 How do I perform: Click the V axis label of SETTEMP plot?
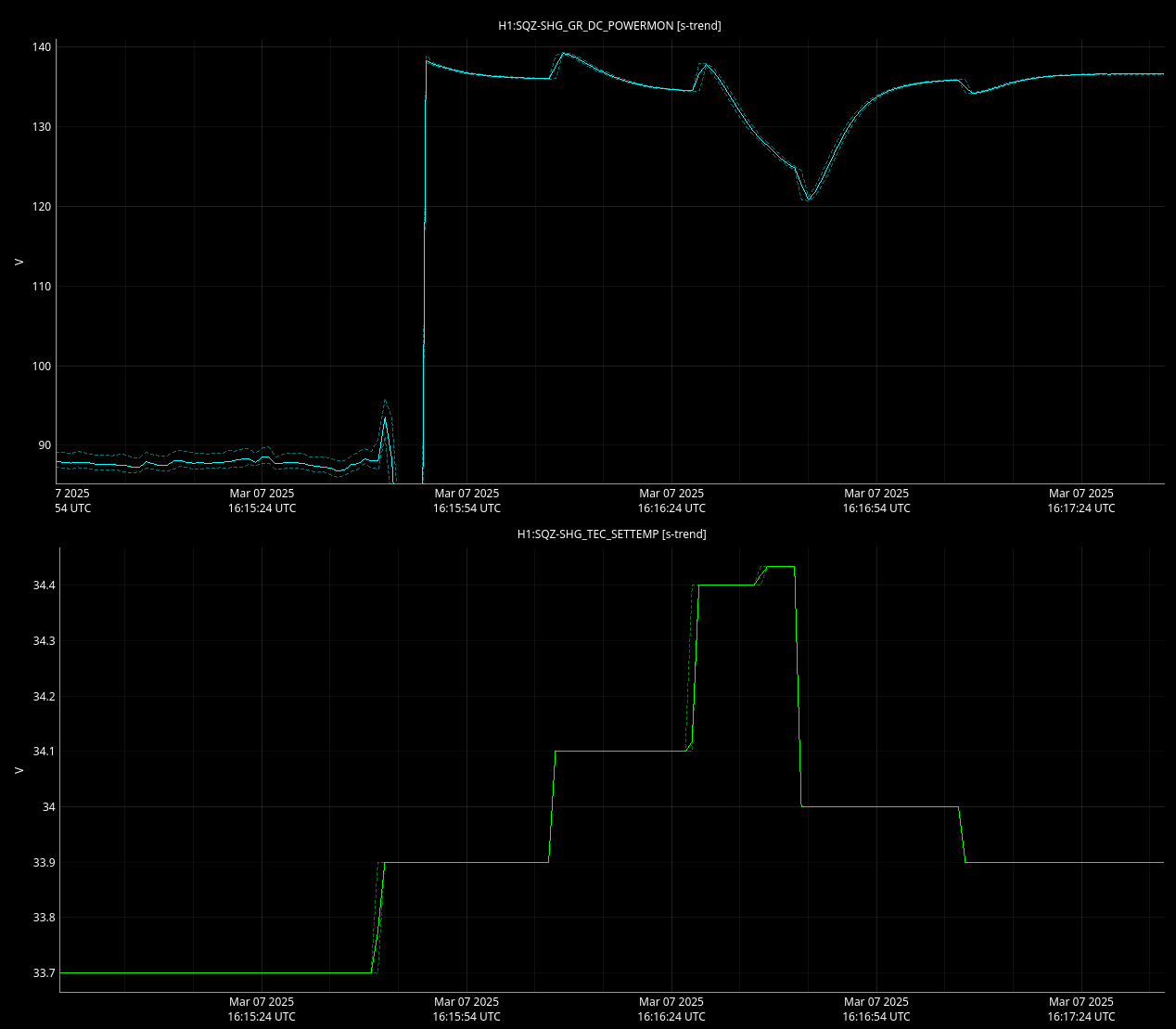tap(19, 770)
